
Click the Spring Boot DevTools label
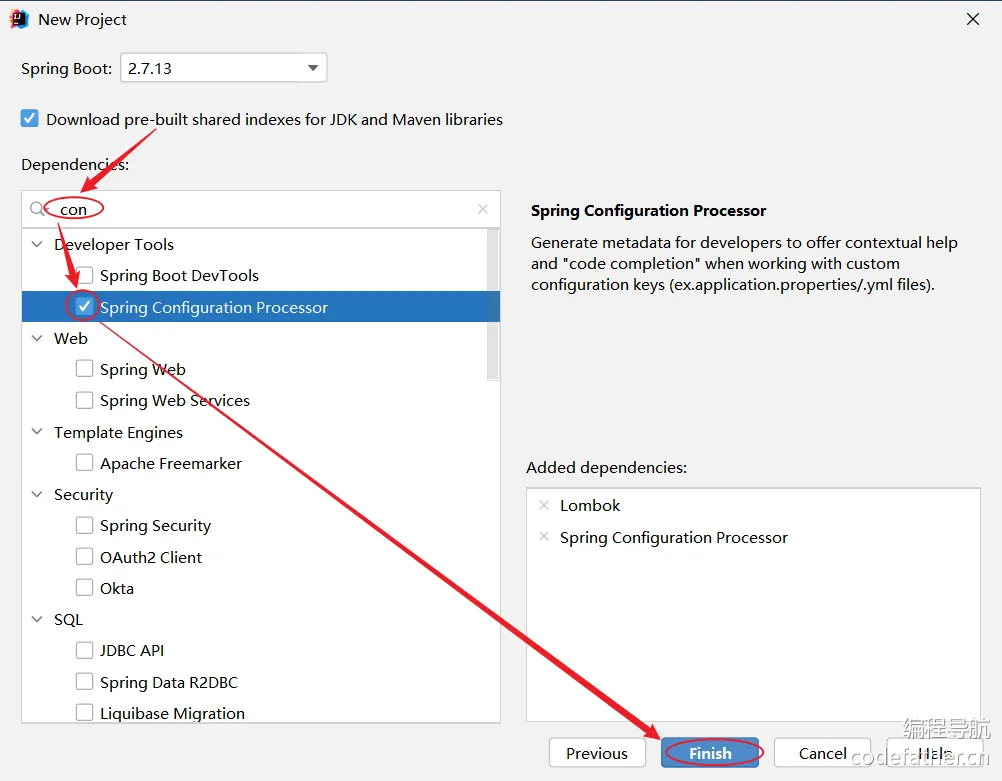[179, 275]
